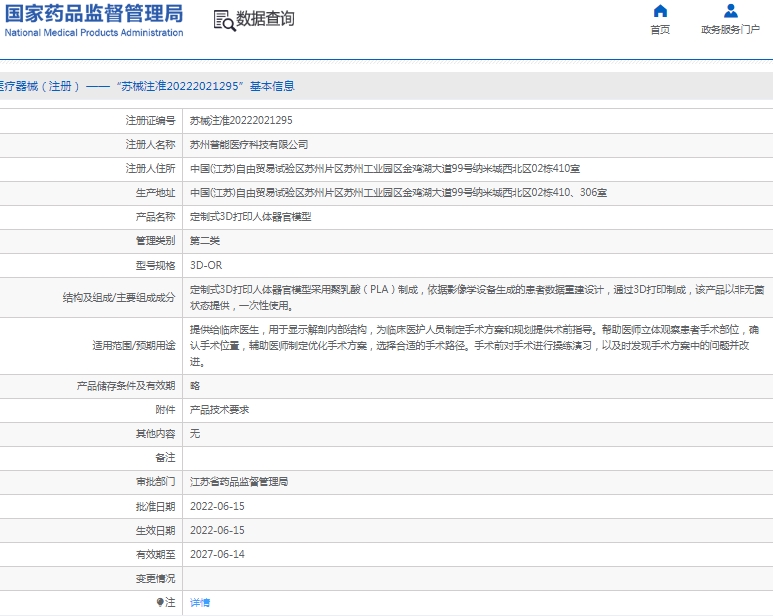773x616 pixels.
Task: Click the 备注 row label
Action: click(165, 458)
